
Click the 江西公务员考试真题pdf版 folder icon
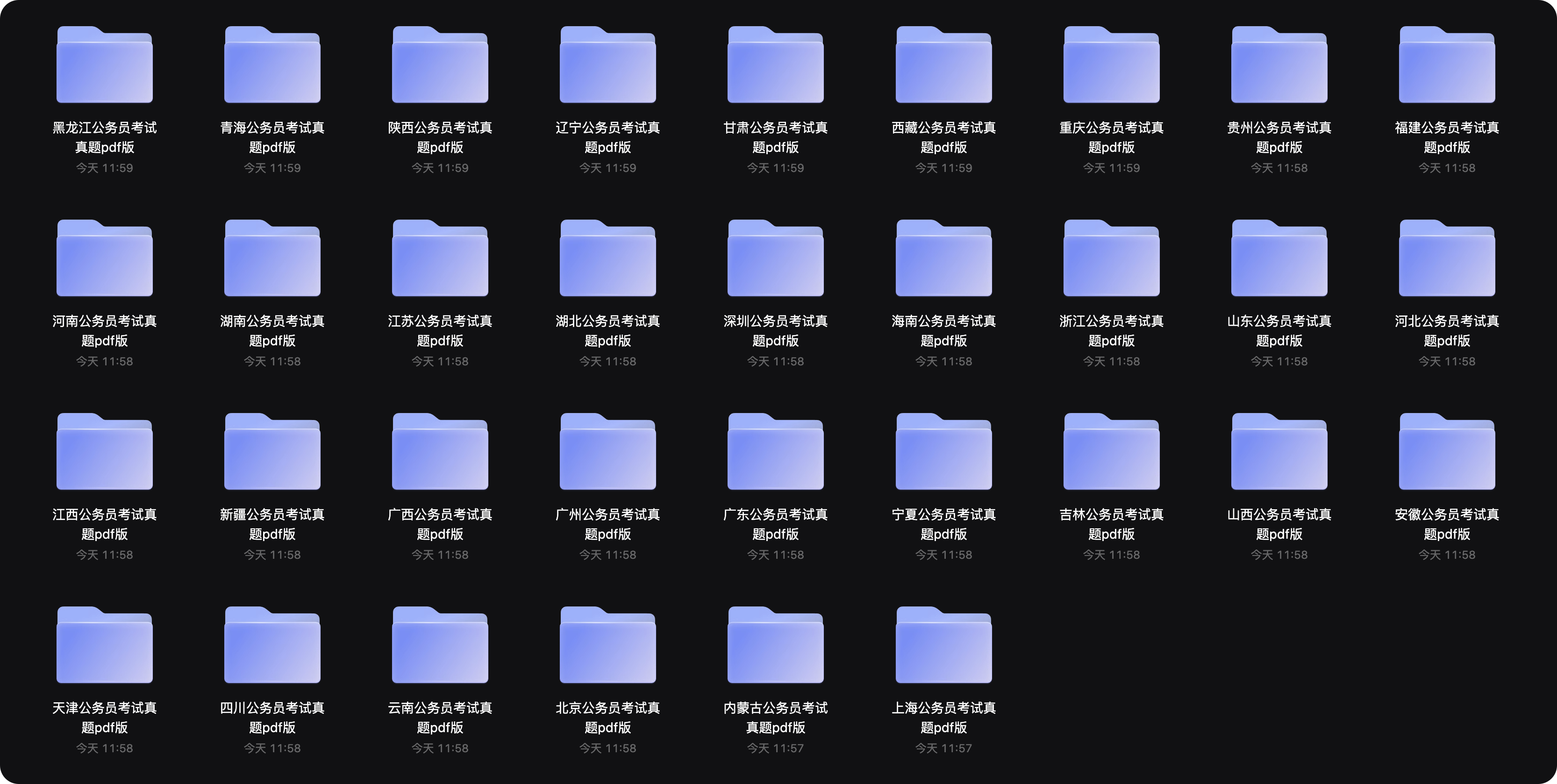(x=105, y=451)
